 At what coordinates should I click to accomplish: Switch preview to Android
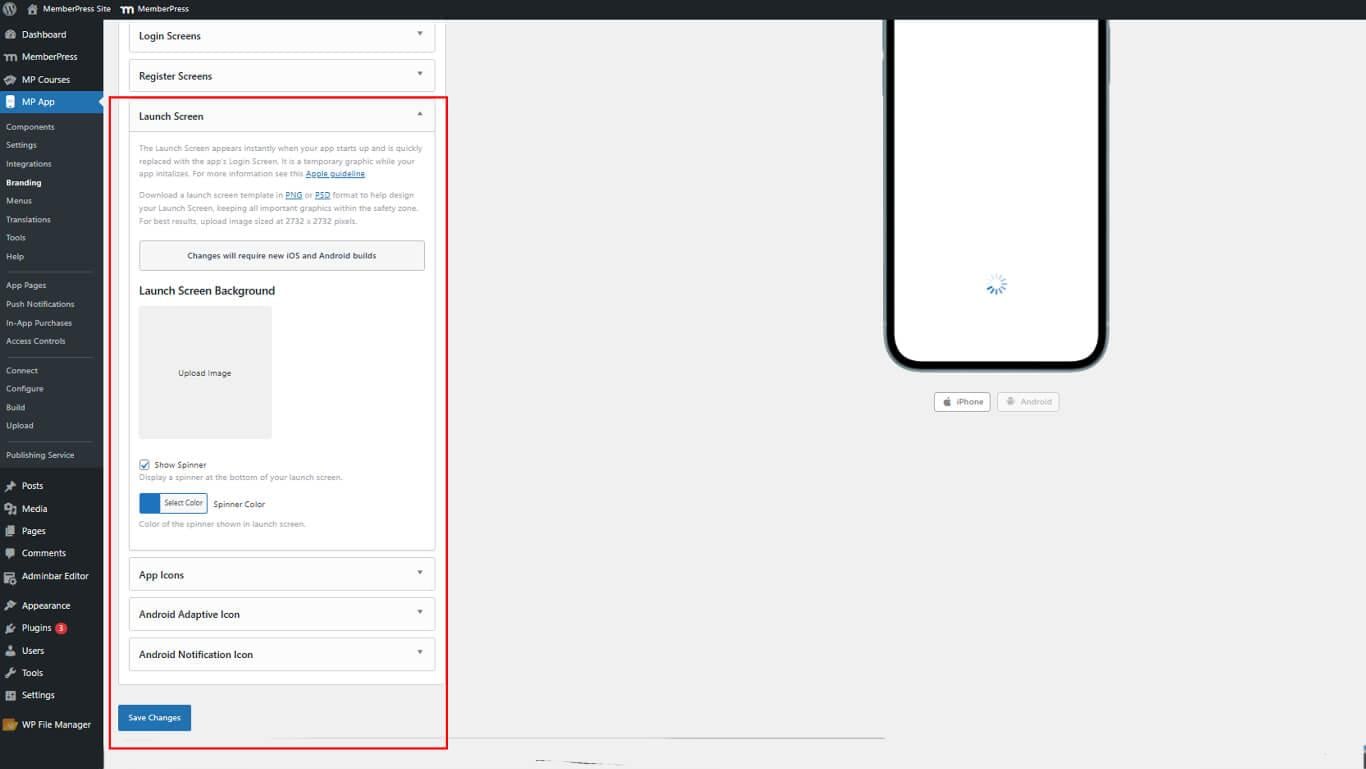click(1028, 402)
